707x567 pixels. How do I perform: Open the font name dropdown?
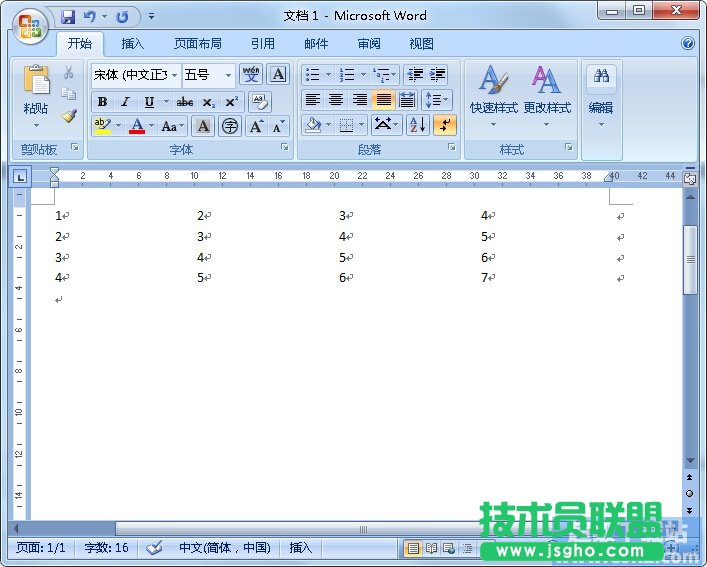point(174,75)
